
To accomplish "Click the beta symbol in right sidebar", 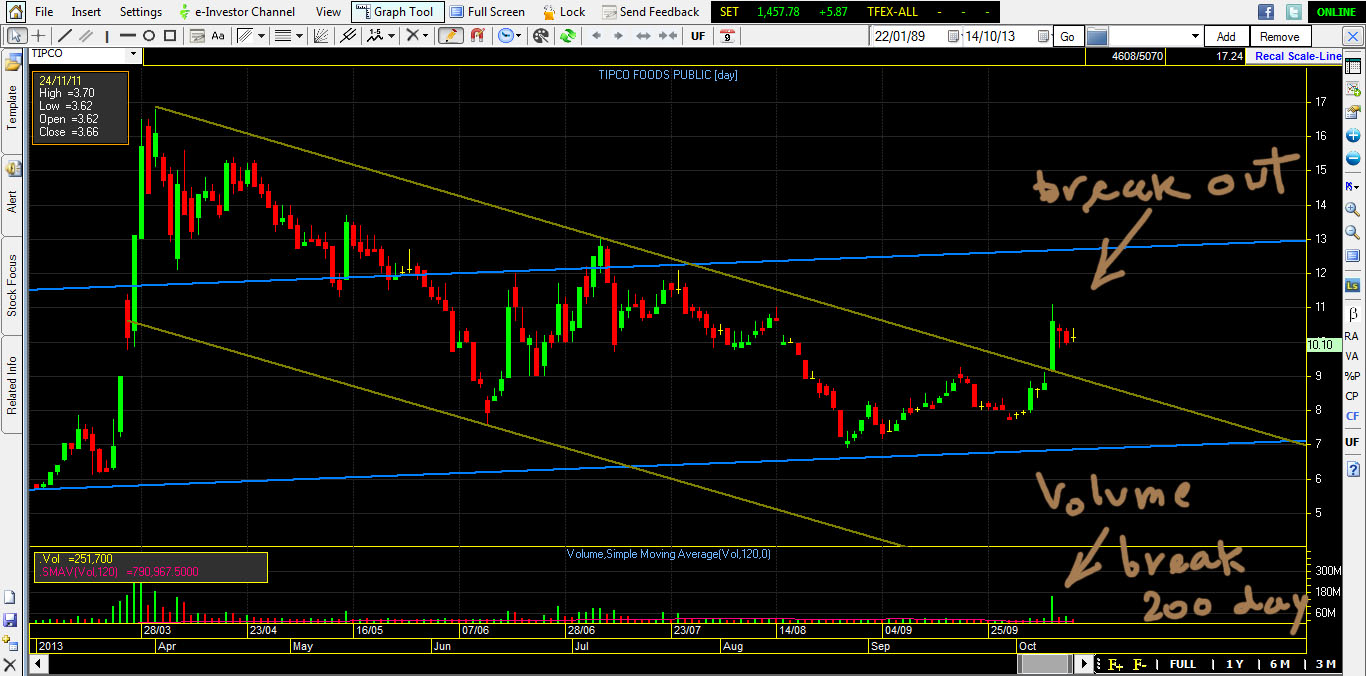I will click(x=1353, y=314).
